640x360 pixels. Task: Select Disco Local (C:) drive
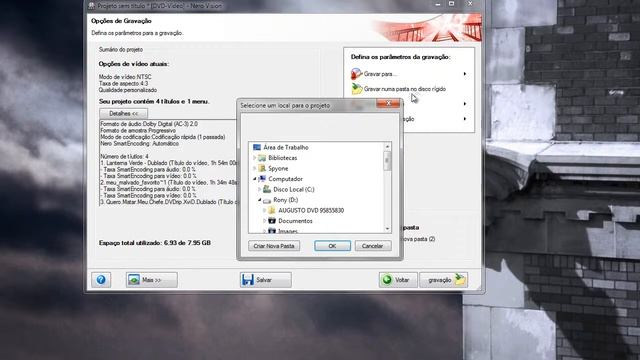point(293,189)
